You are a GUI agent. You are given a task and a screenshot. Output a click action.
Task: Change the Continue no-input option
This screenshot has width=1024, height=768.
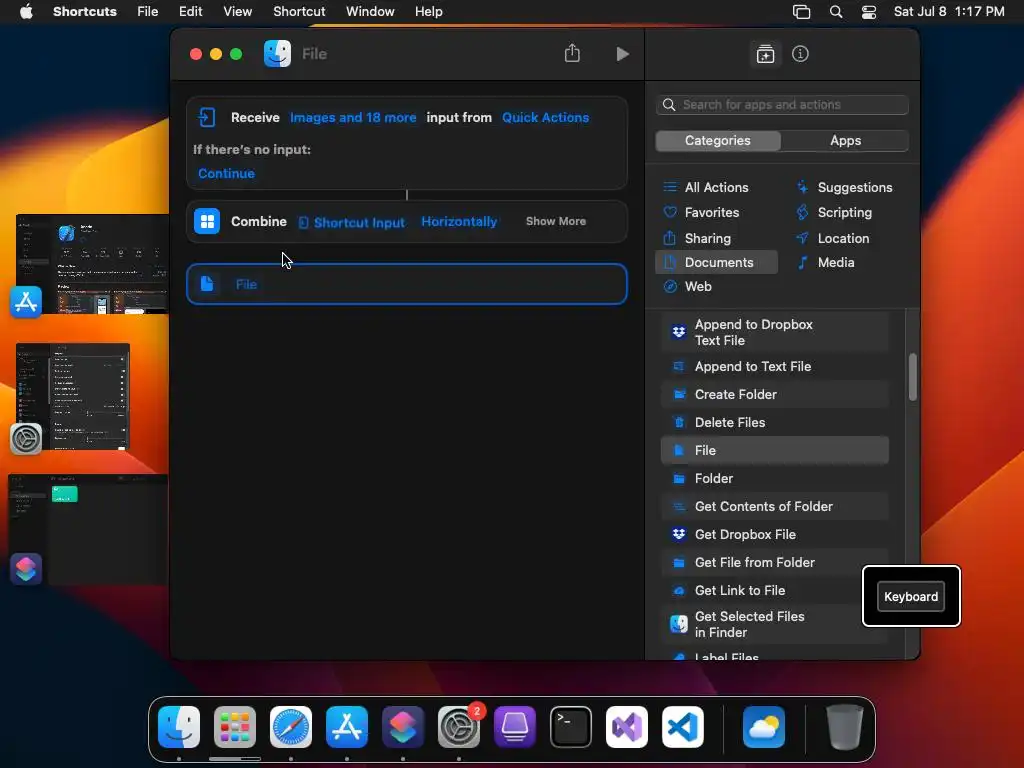click(x=226, y=173)
